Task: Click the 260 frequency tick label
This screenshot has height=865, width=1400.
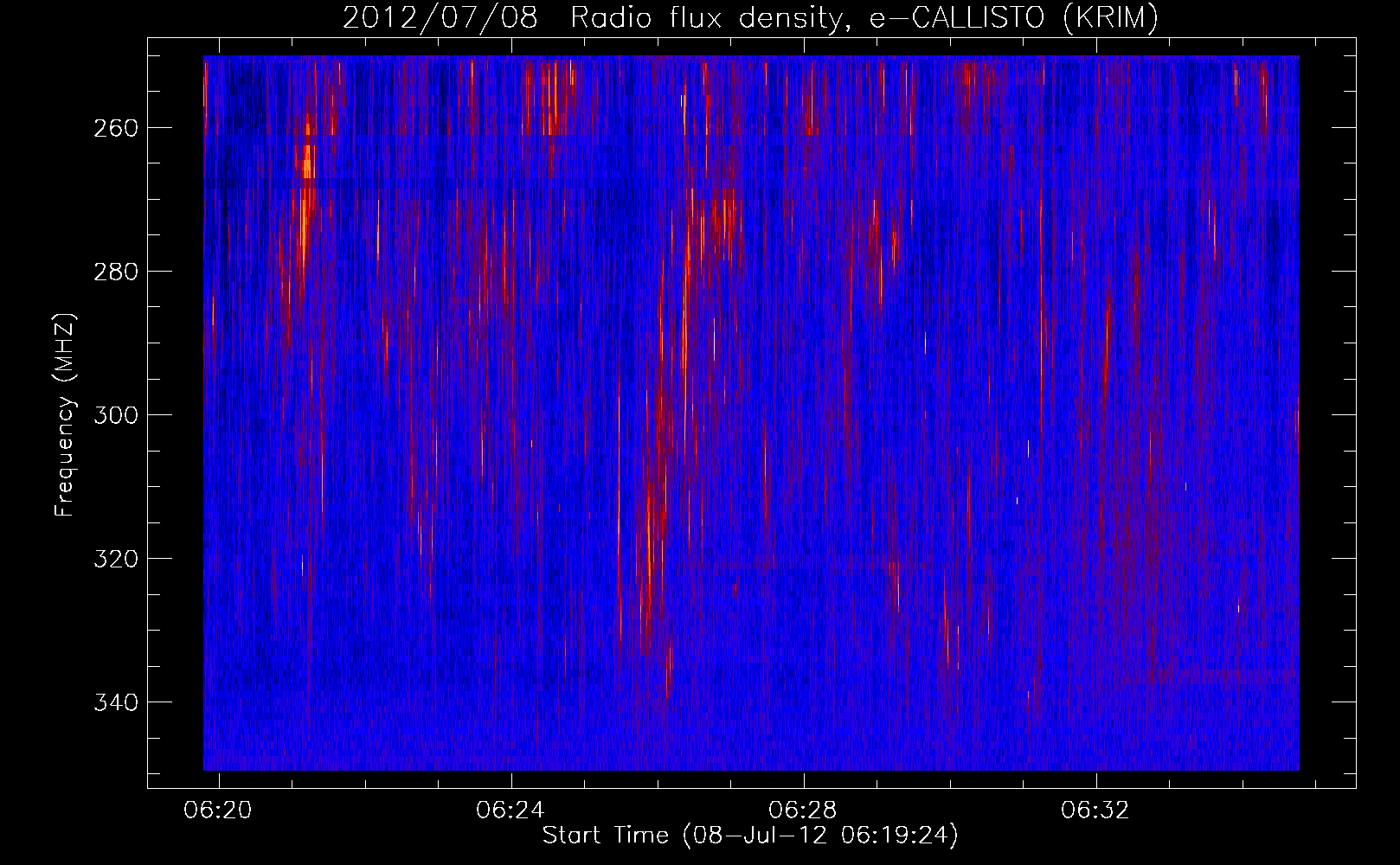Action: click(115, 128)
